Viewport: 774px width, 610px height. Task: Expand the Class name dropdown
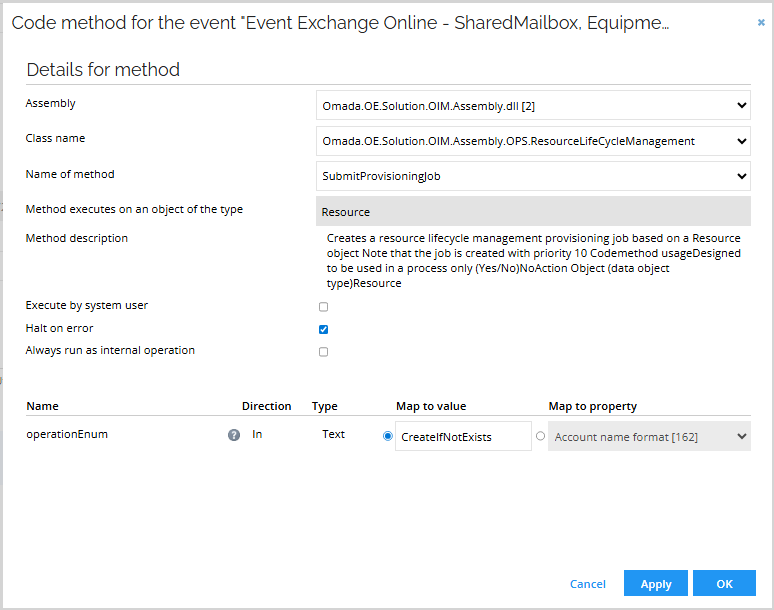[533, 141]
